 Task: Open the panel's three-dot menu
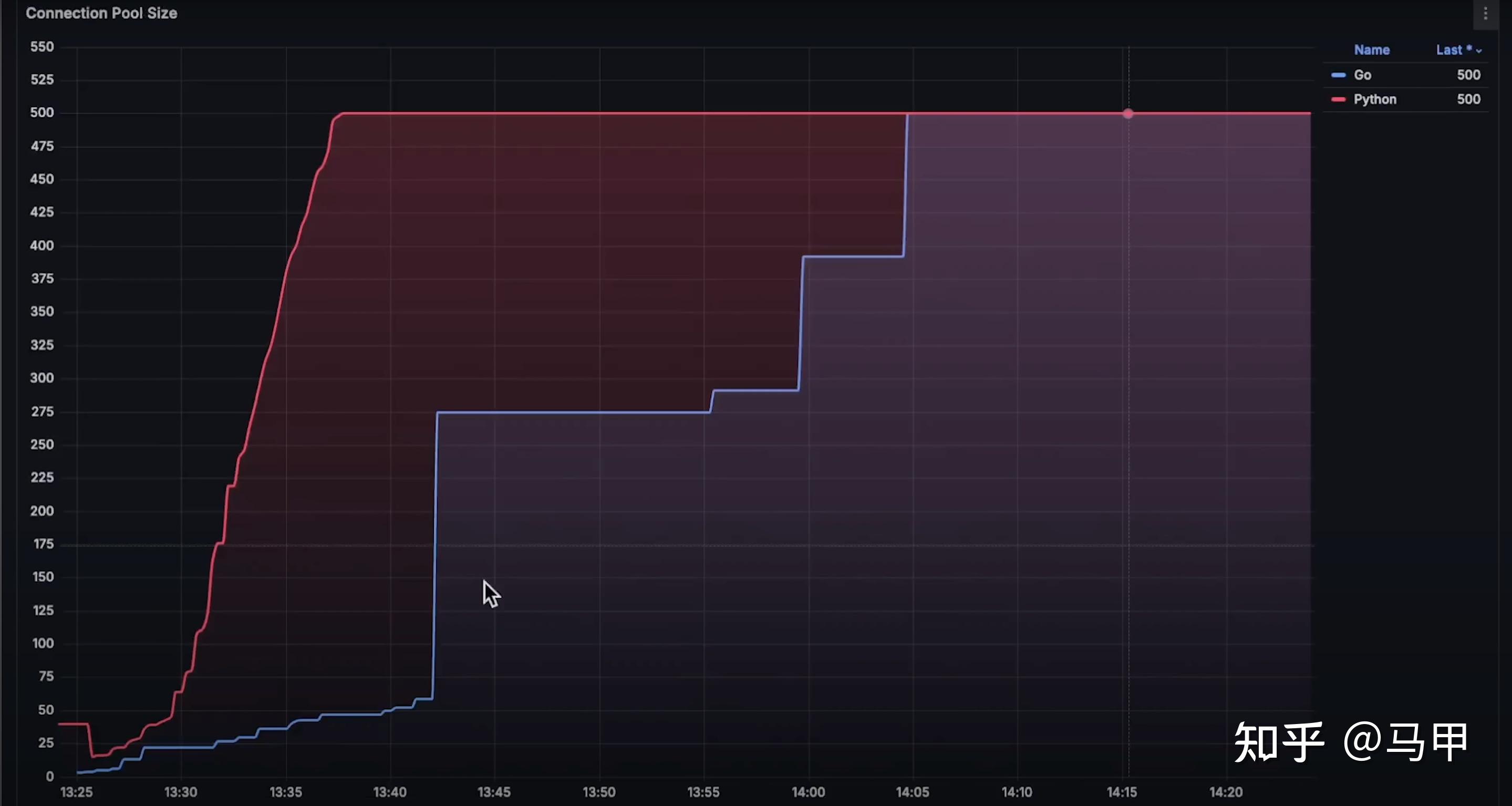[1486, 14]
